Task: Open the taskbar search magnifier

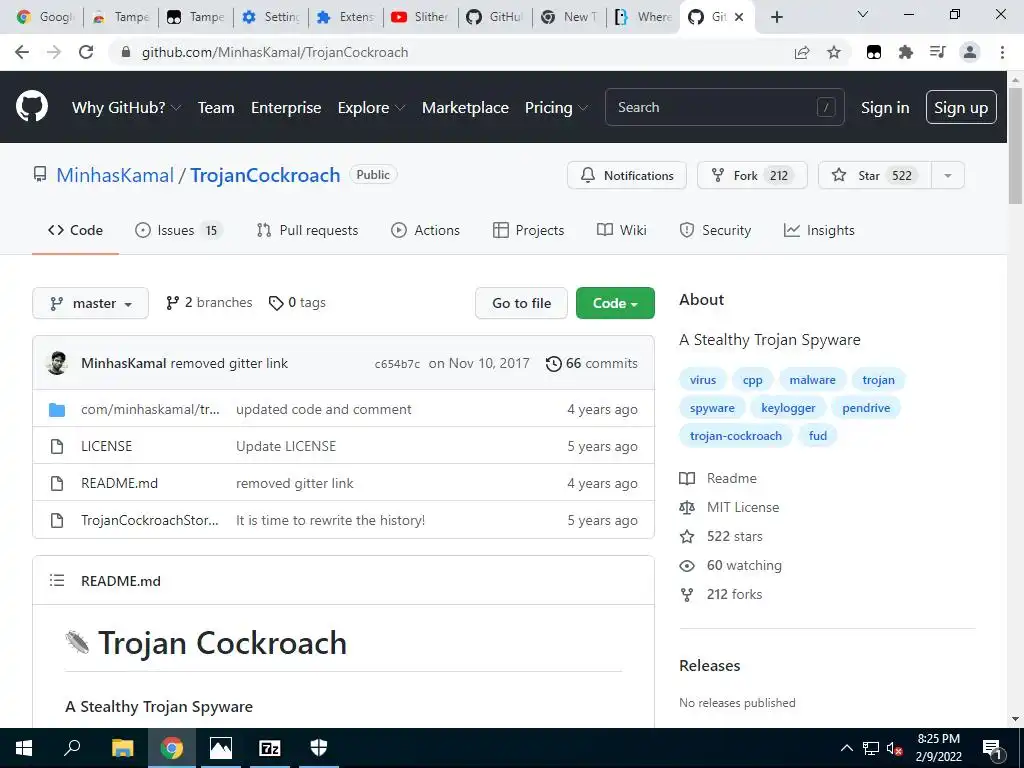Action: 72,748
